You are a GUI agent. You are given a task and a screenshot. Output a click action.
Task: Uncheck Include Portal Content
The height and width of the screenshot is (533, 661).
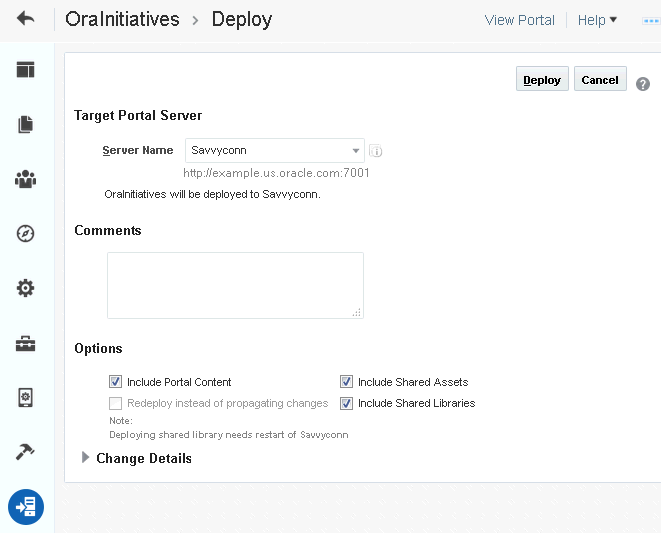click(116, 382)
